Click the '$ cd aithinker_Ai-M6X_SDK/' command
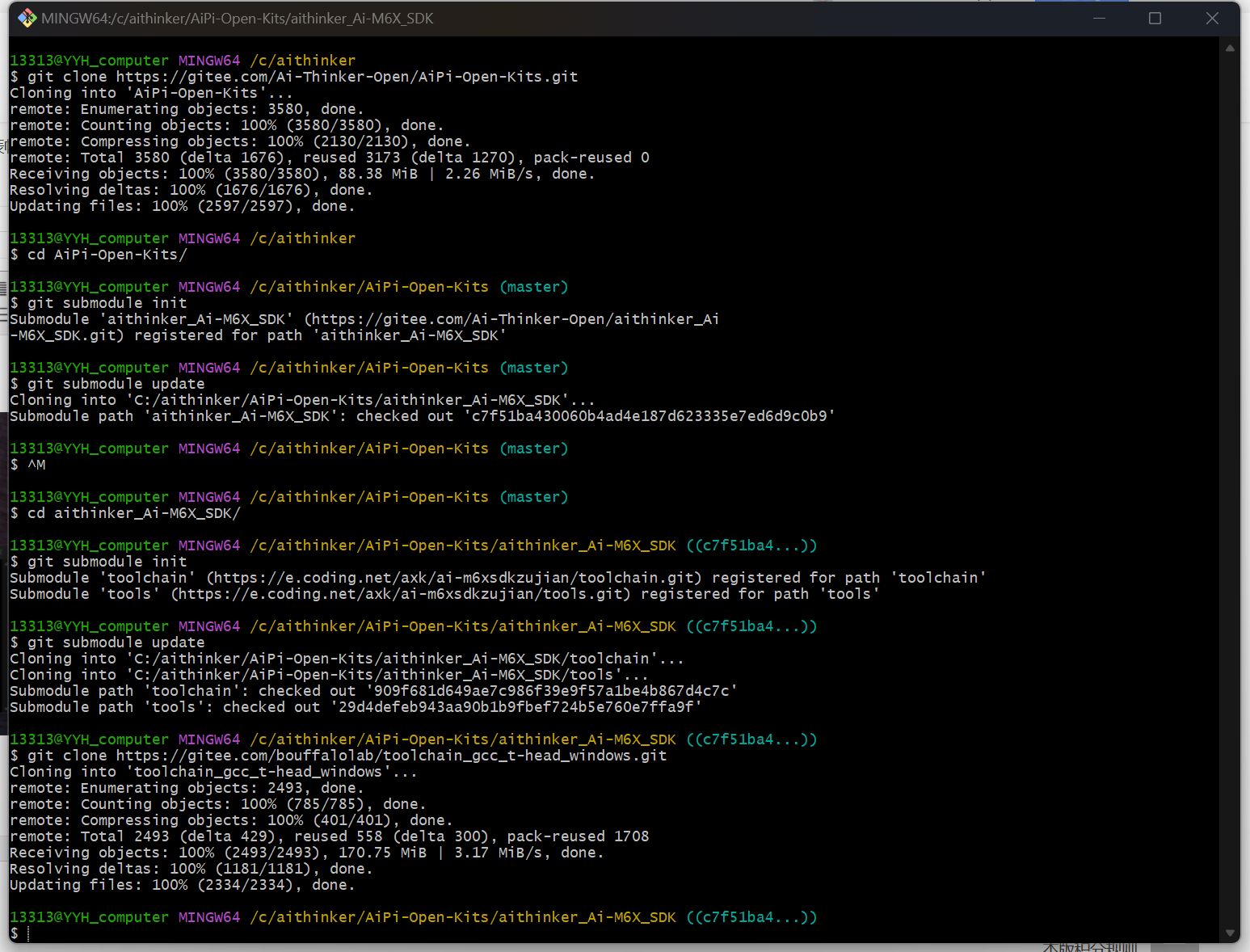Viewport: 1250px width, 952px height. point(125,513)
